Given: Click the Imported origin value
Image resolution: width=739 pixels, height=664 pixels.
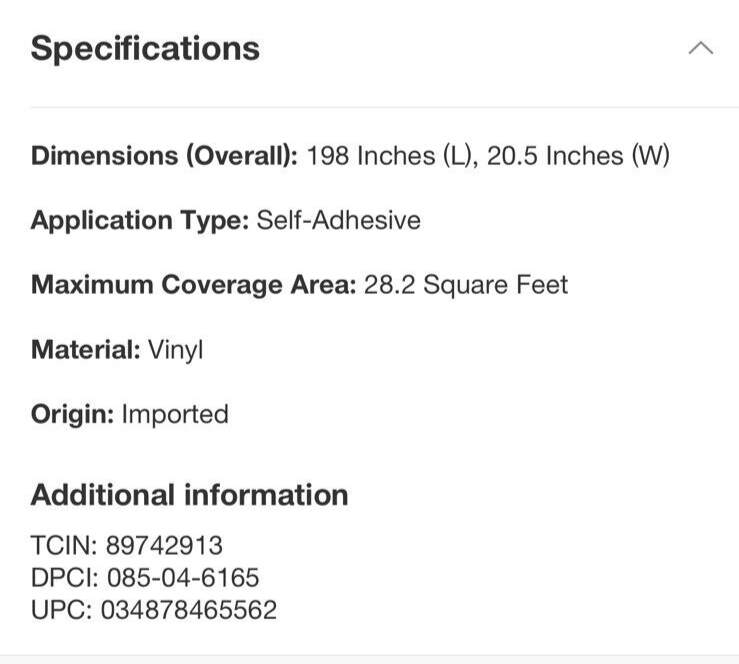Looking at the screenshot, I should [175, 415].
